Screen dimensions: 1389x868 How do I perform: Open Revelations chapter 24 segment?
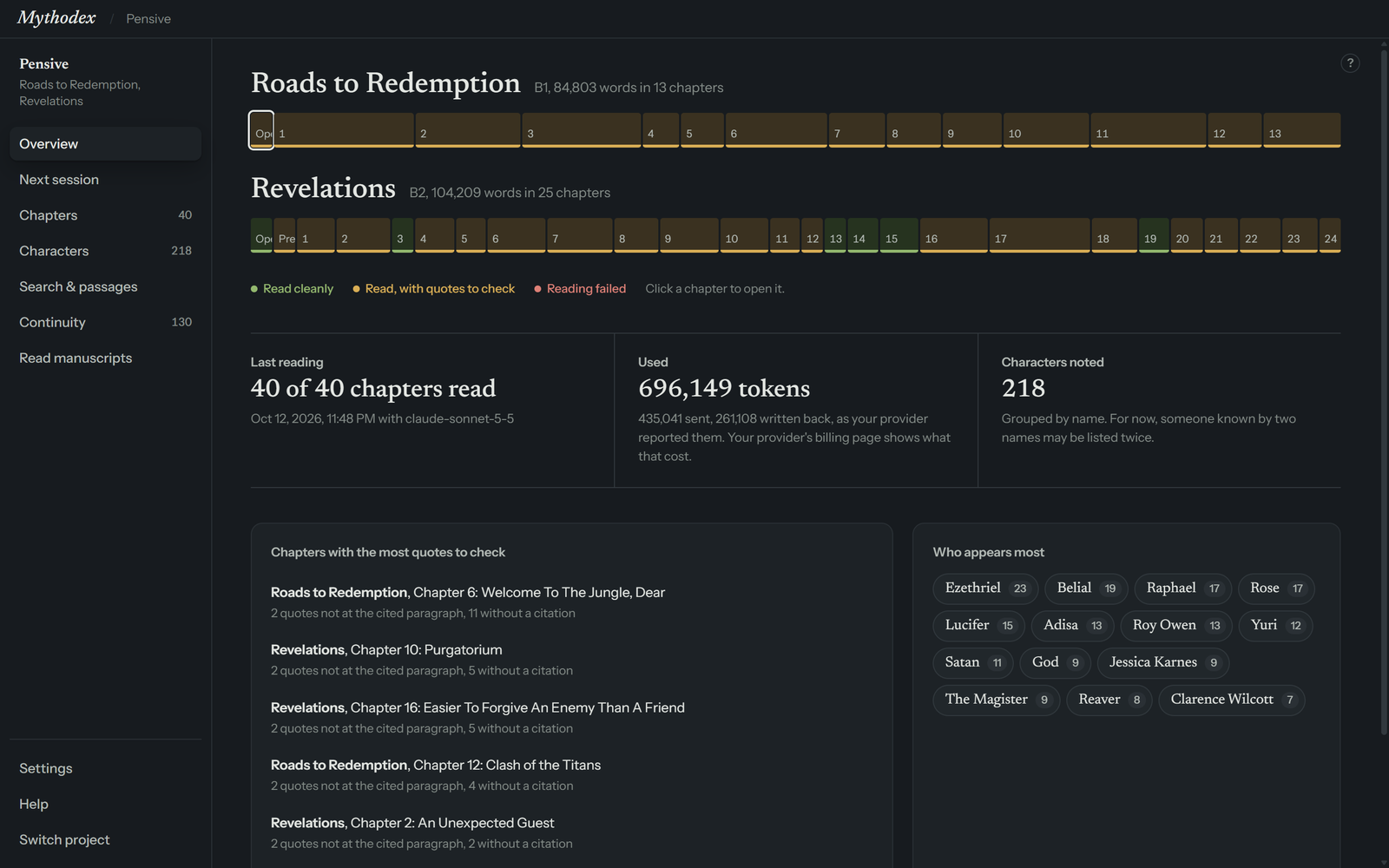point(1330,235)
